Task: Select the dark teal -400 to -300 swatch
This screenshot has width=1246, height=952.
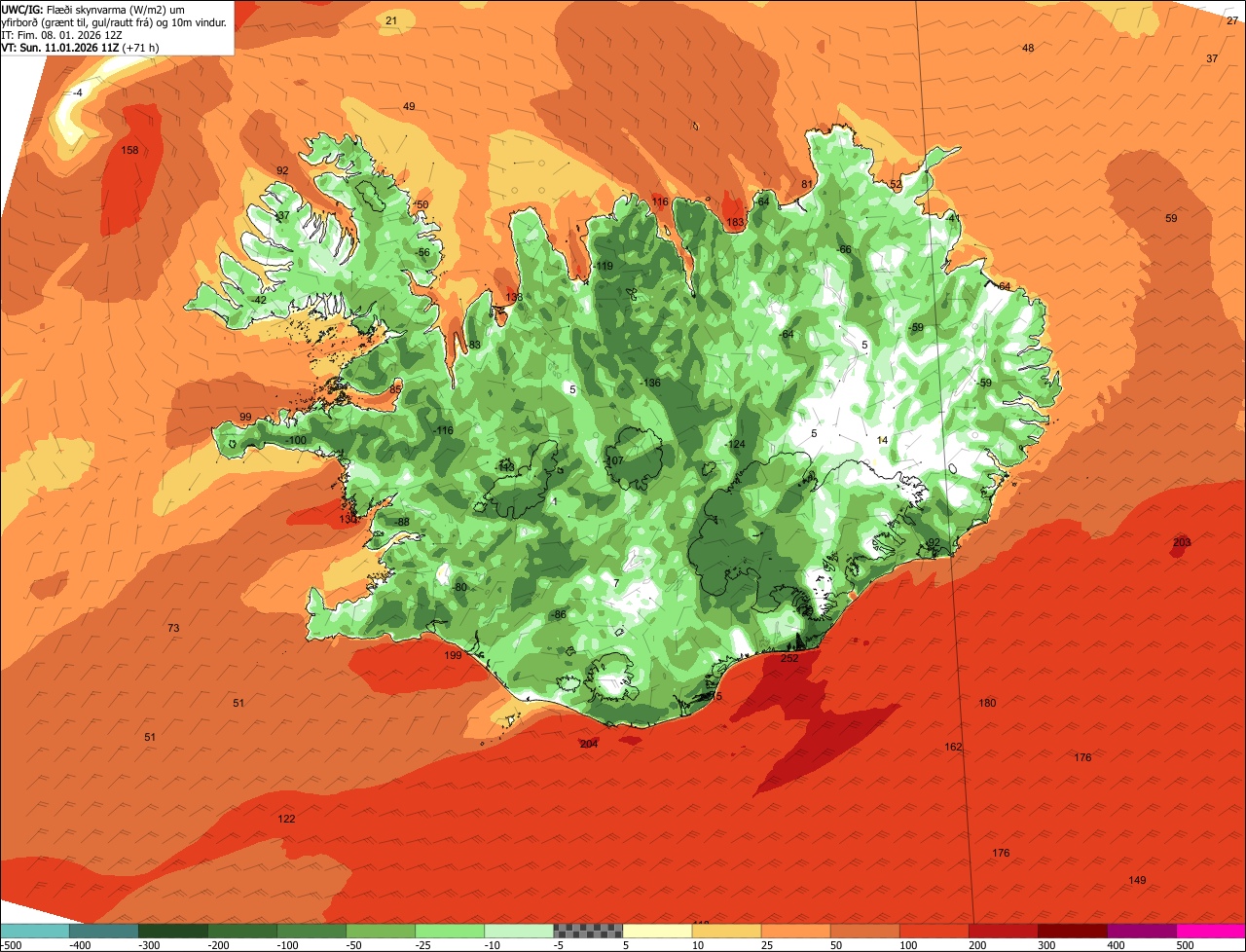Action: 103,931
